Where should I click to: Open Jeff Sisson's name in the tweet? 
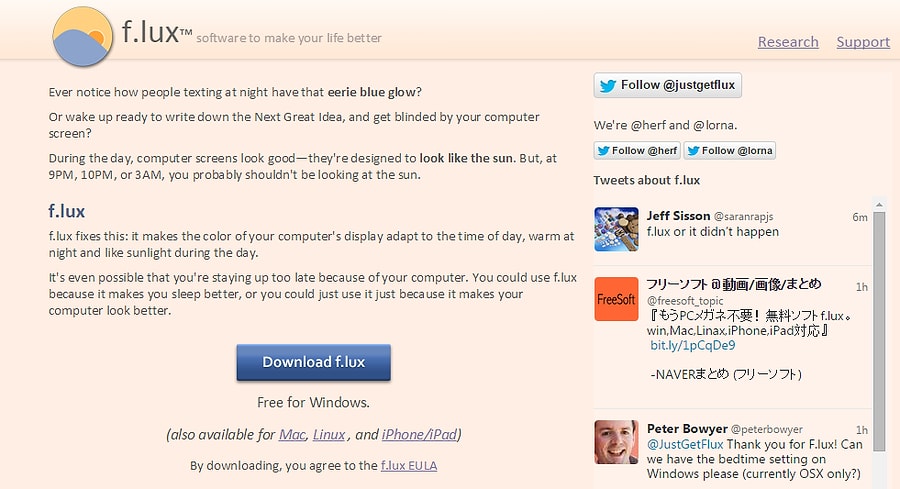678,216
